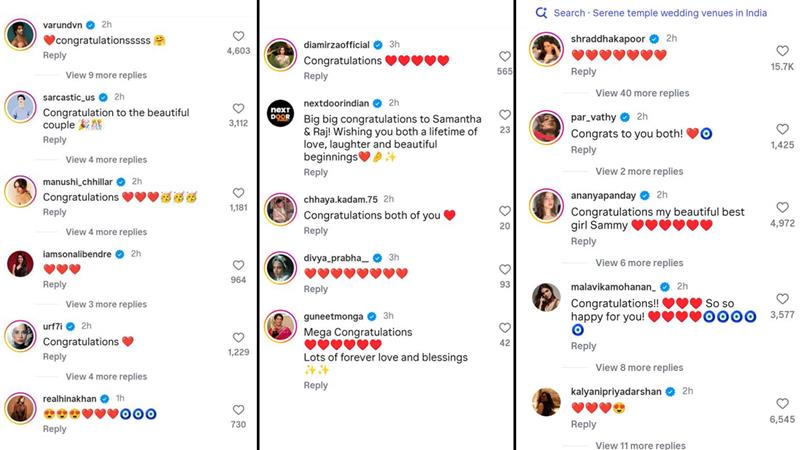The image size is (800, 450).
Task: Heart kalyanipriyadarshan's comment
Action: (782, 403)
